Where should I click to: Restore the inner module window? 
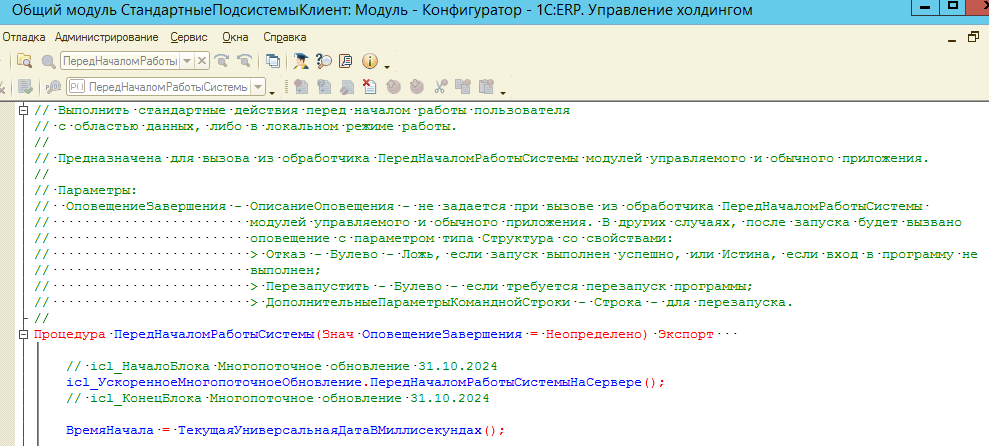[974, 38]
